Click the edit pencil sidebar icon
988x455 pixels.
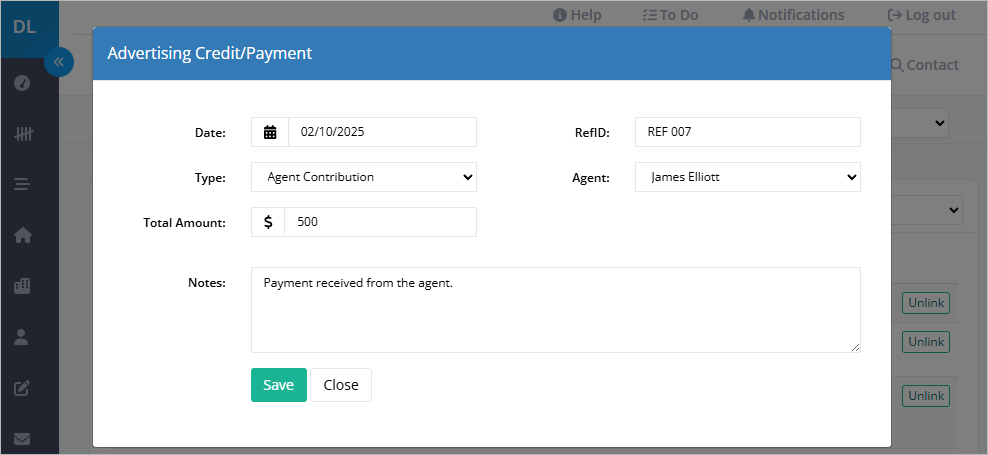pos(22,388)
